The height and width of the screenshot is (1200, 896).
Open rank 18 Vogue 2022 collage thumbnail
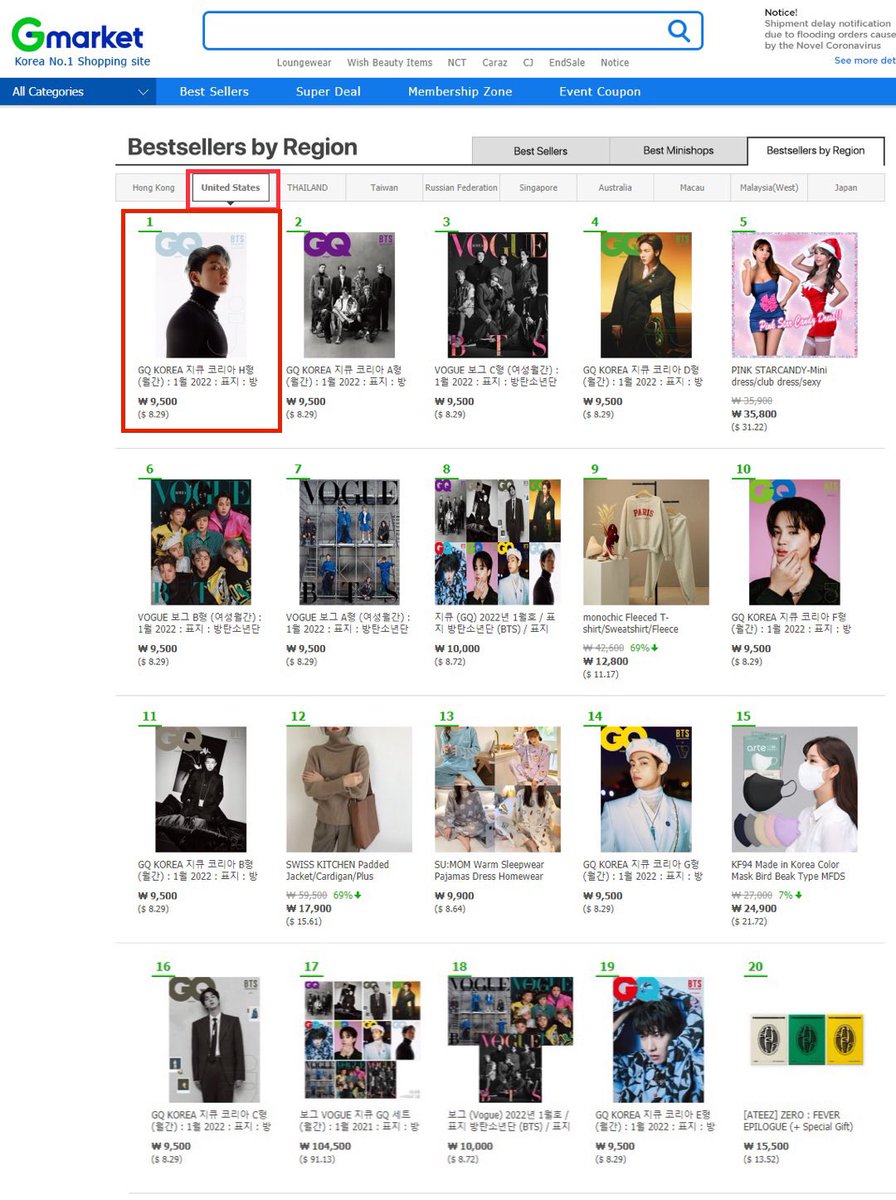click(x=510, y=1039)
